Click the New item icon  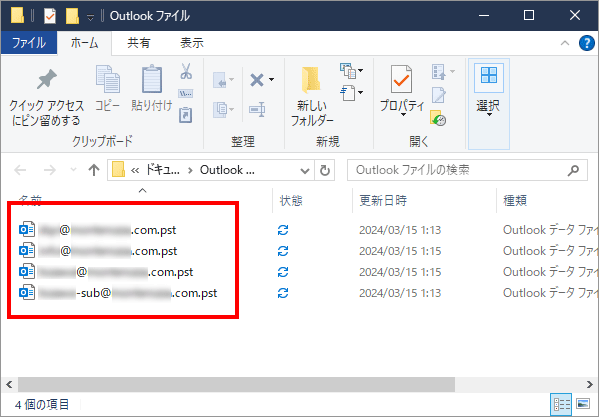[348, 71]
